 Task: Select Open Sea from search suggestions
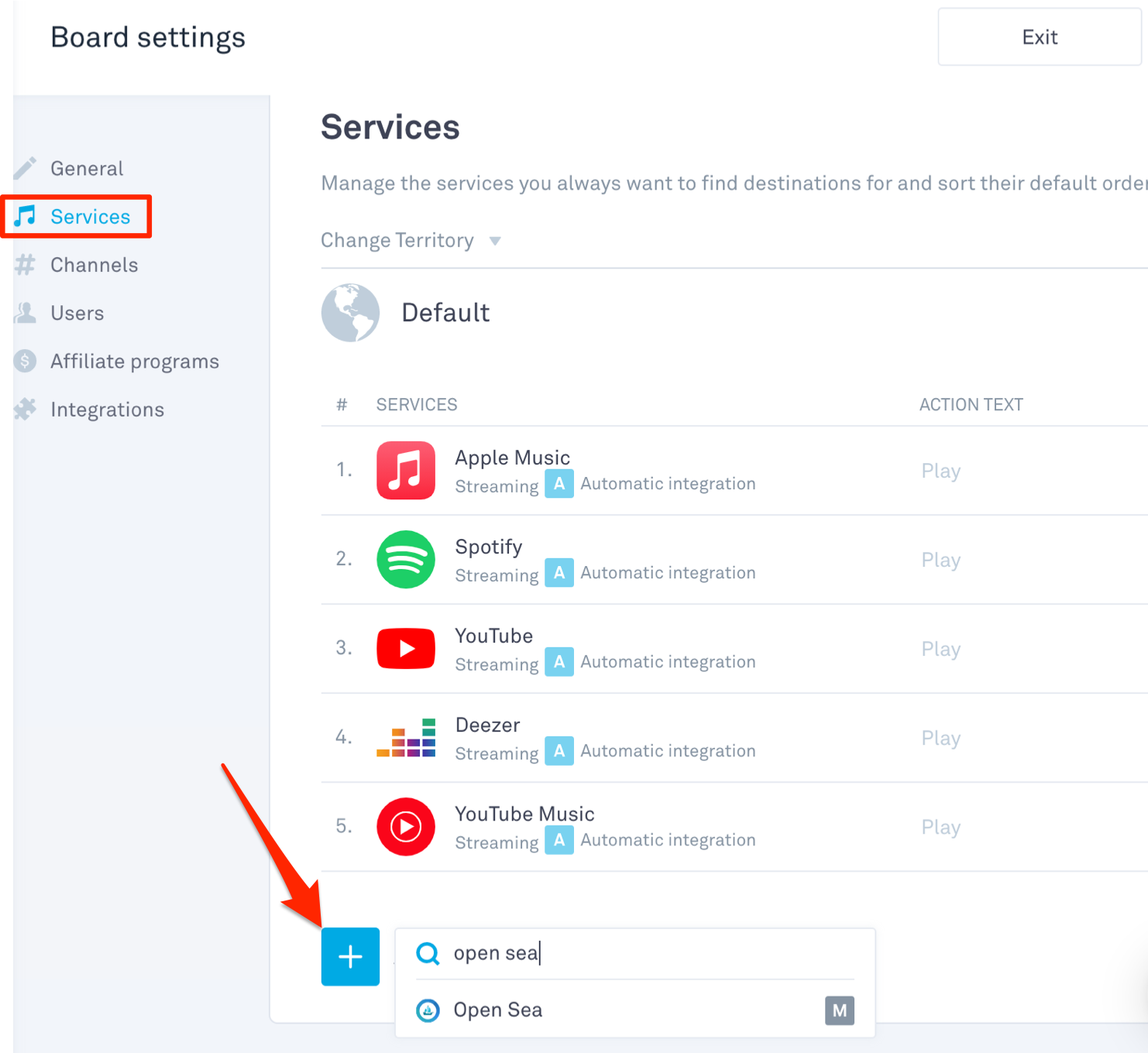click(498, 1010)
